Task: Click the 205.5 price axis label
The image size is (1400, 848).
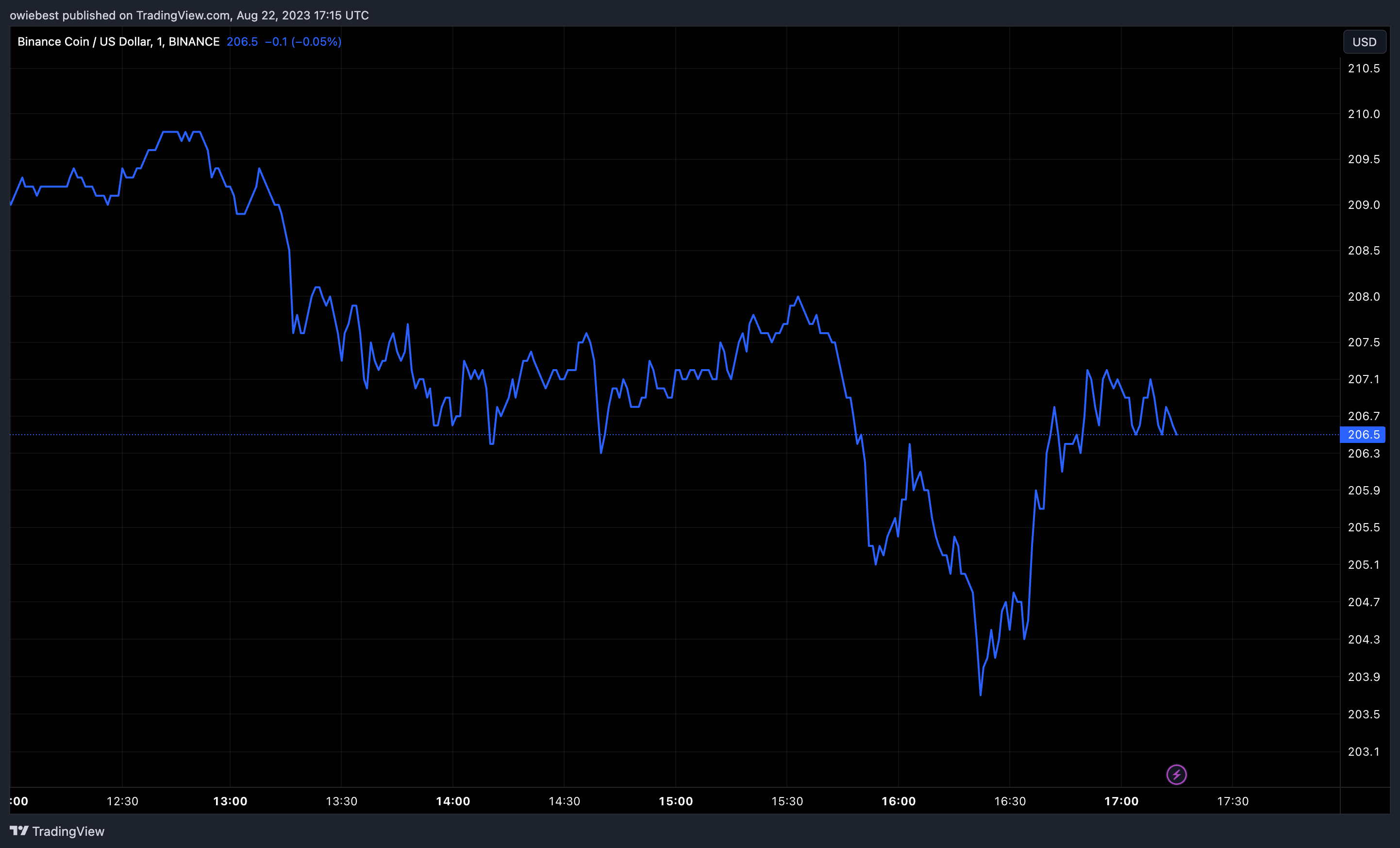Action: pos(1364,527)
